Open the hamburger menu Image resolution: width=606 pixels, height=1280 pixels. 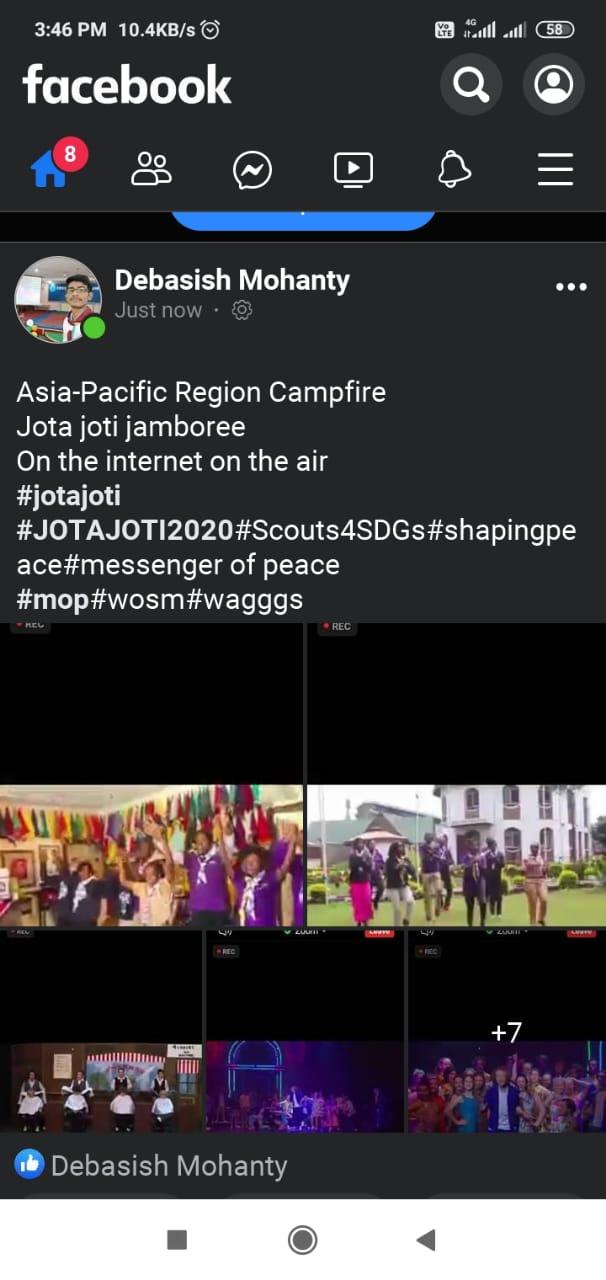[555, 169]
